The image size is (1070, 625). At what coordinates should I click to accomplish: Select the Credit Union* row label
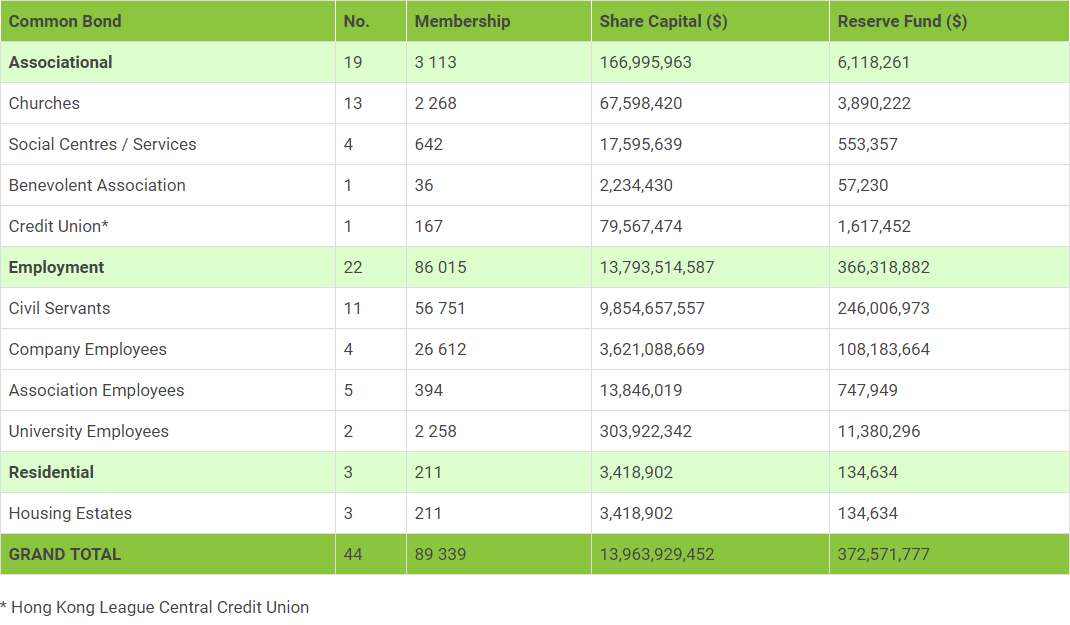click(x=59, y=226)
